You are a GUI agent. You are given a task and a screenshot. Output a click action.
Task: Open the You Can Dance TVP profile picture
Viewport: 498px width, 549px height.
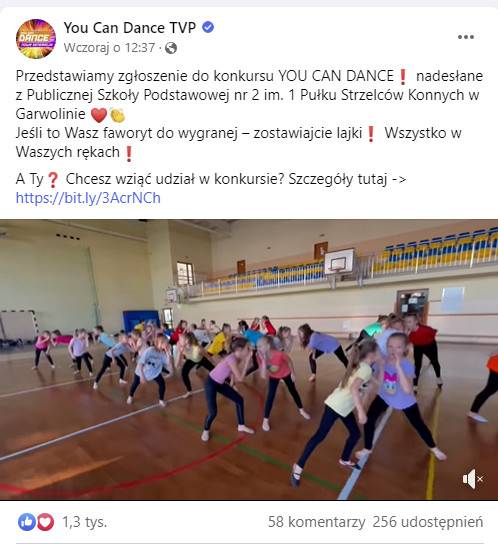pos(36,39)
